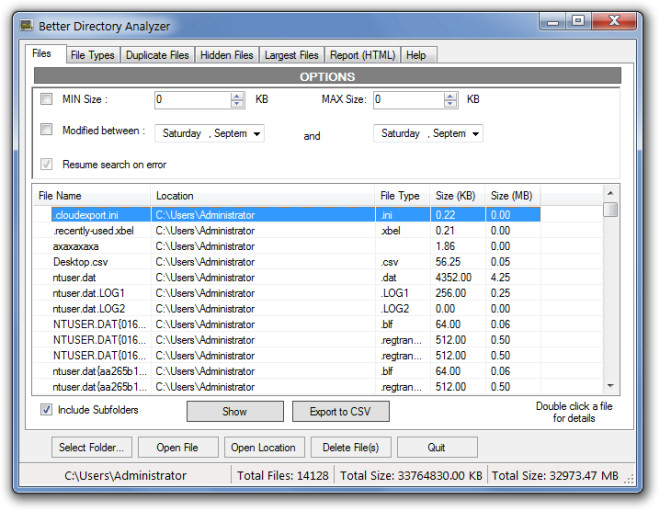Maximize the Better Directory Analyzer window
660x511 pixels.
pos(578,21)
